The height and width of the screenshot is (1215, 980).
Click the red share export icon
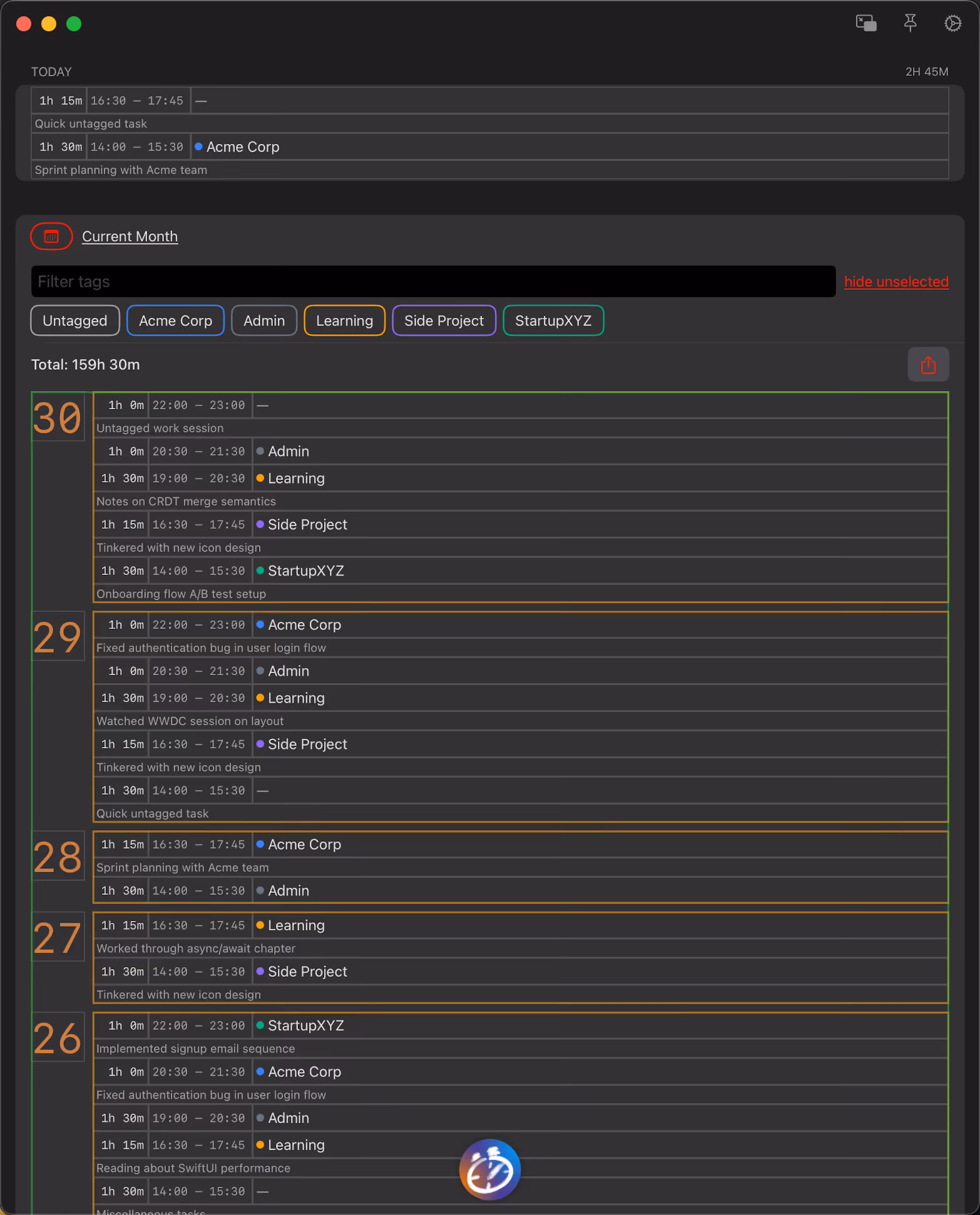928,365
